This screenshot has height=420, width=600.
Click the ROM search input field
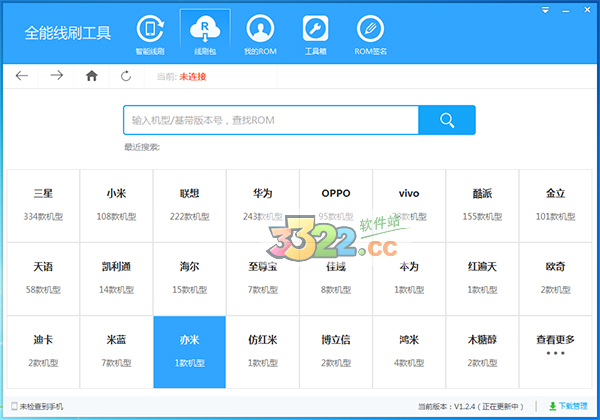270,120
